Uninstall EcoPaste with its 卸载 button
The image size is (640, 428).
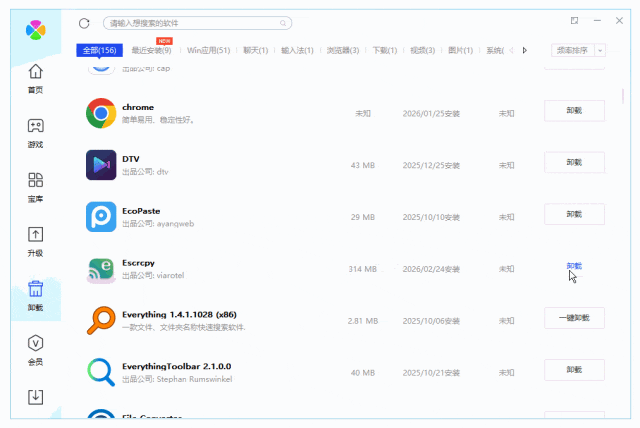tap(574, 214)
